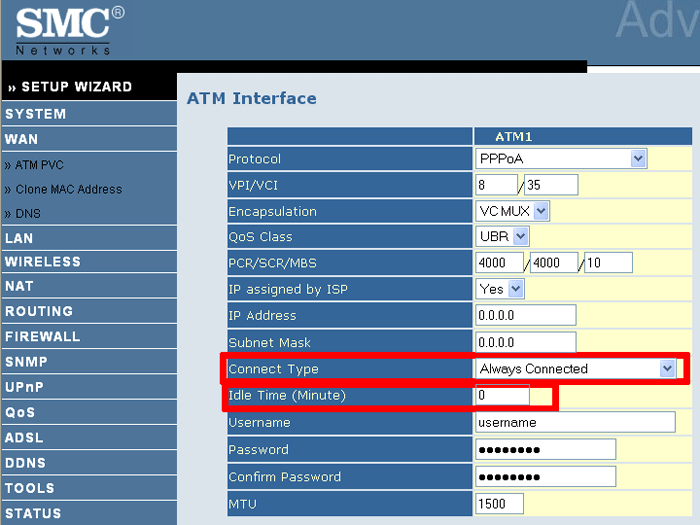Expand the Connect Type dropdown
This screenshot has height=525, width=700.
[576, 369]
